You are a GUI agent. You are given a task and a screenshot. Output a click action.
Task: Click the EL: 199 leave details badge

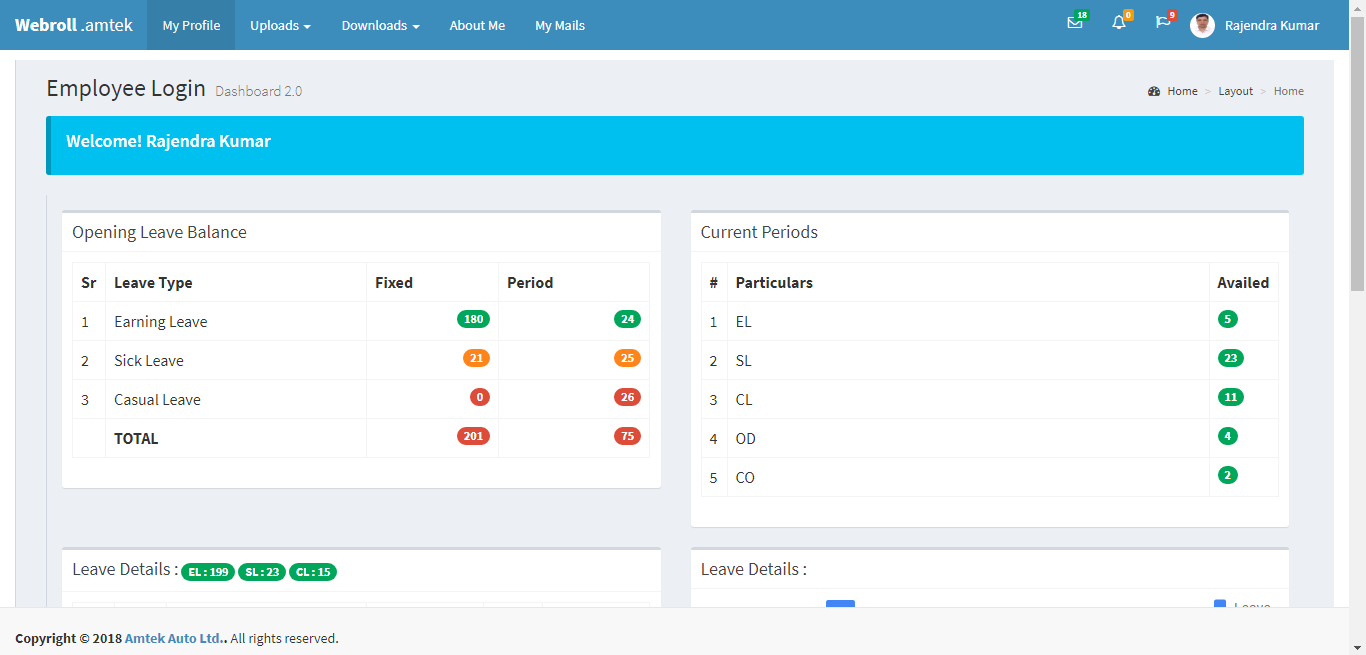pos(208,572)
